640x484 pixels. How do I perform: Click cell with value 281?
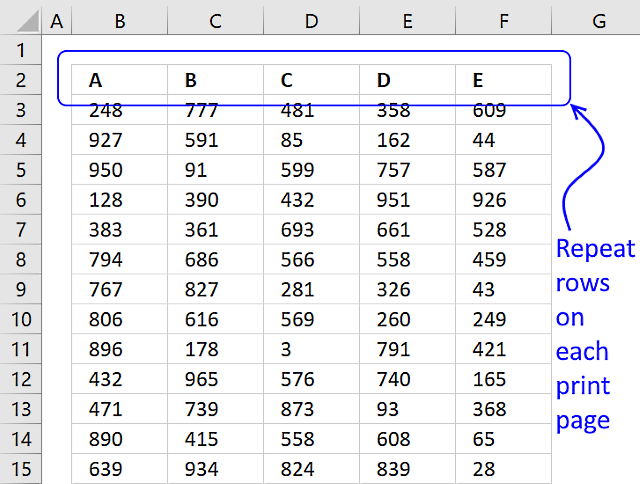[x=311, y=289]
